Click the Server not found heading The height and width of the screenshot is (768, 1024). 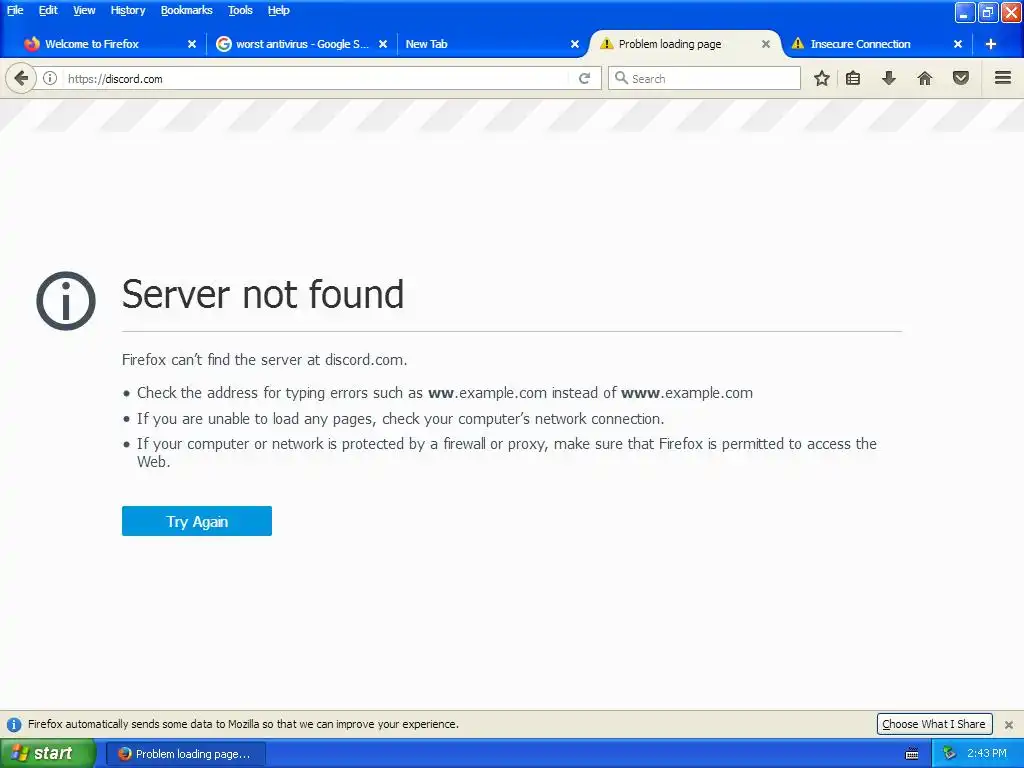pyautogui.click(x=263, y=294)
